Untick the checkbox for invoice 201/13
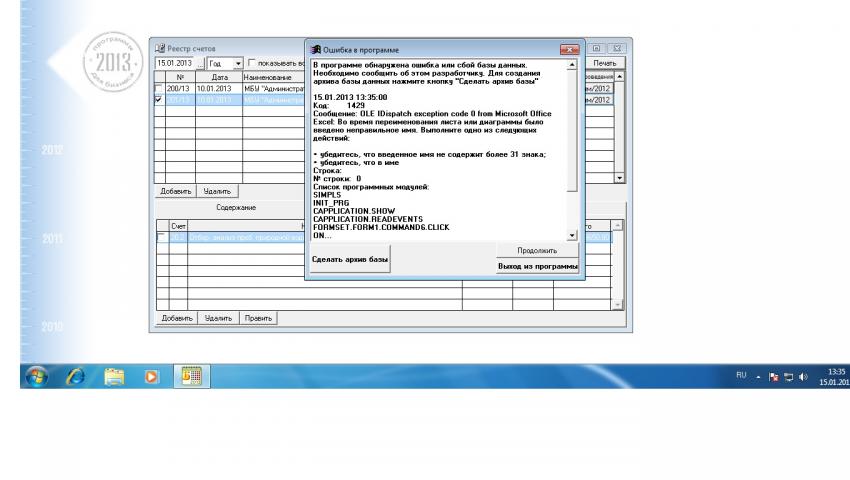The height and width of the screenshot is (480, 850). [158, 99]
